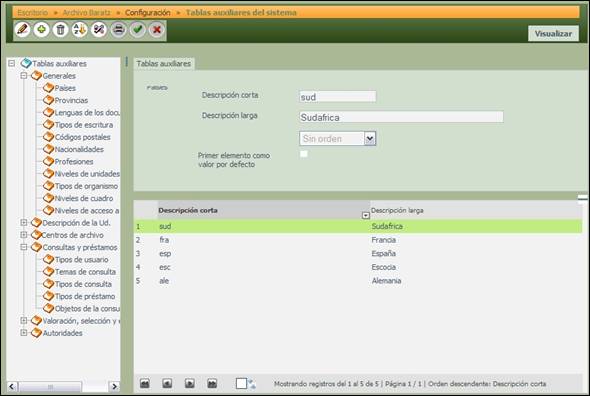Screen dimensions: 590x396
Task: Select the sud Sudafrica table row
Action: click(x=358, y=226)
